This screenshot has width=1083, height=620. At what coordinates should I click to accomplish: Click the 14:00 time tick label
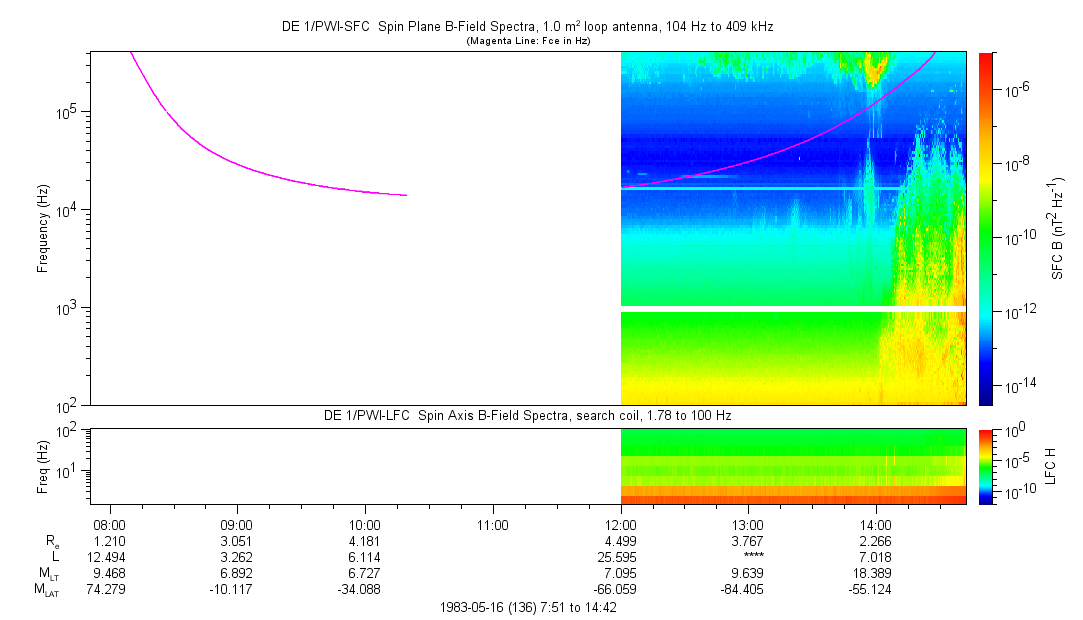[876, 524]
